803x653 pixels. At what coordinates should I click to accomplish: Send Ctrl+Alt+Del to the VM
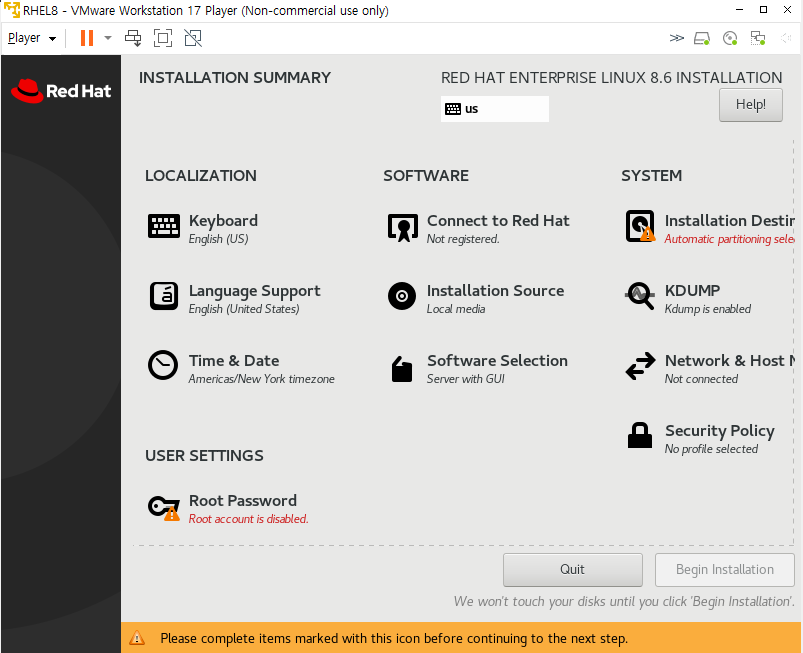pyautogui.click(x=133, y=38)
